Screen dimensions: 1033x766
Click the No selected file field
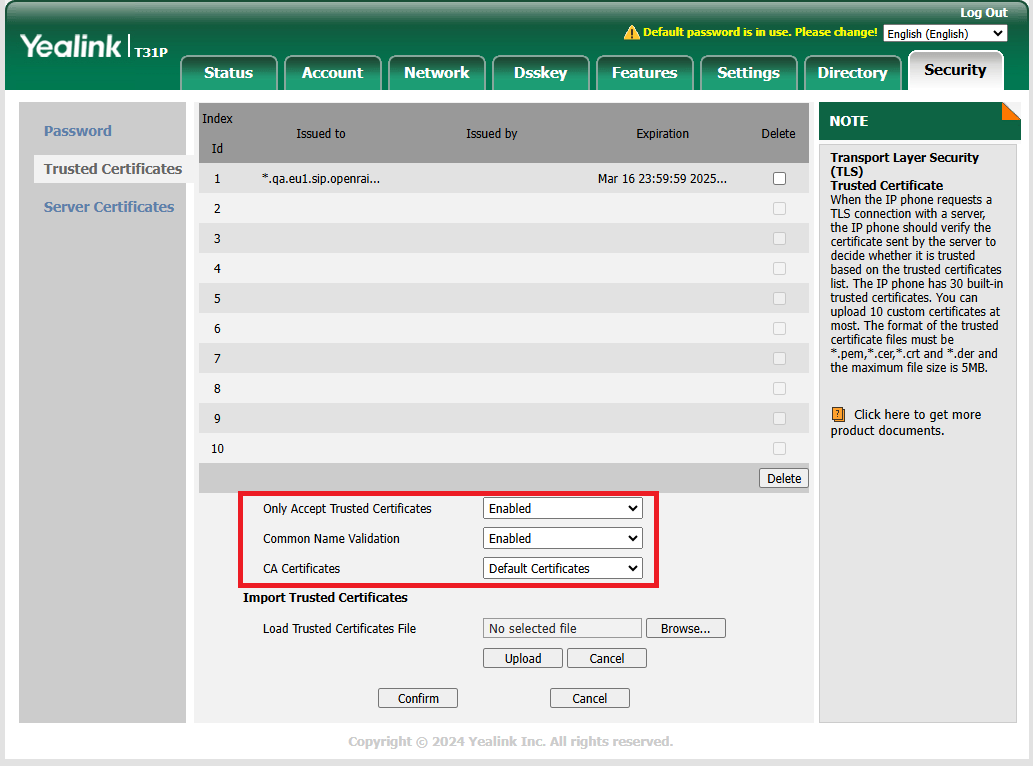[x=562, y=628]
